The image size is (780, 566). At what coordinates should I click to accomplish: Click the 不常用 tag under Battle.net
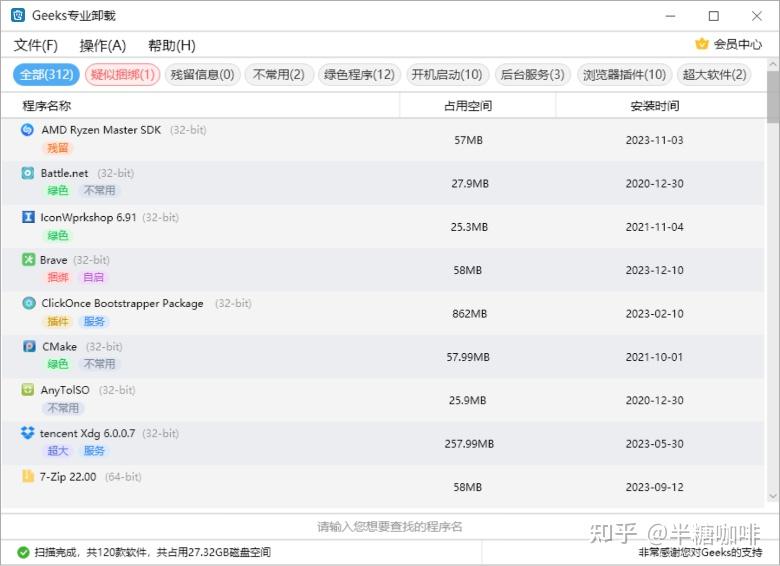click(99, 190)
